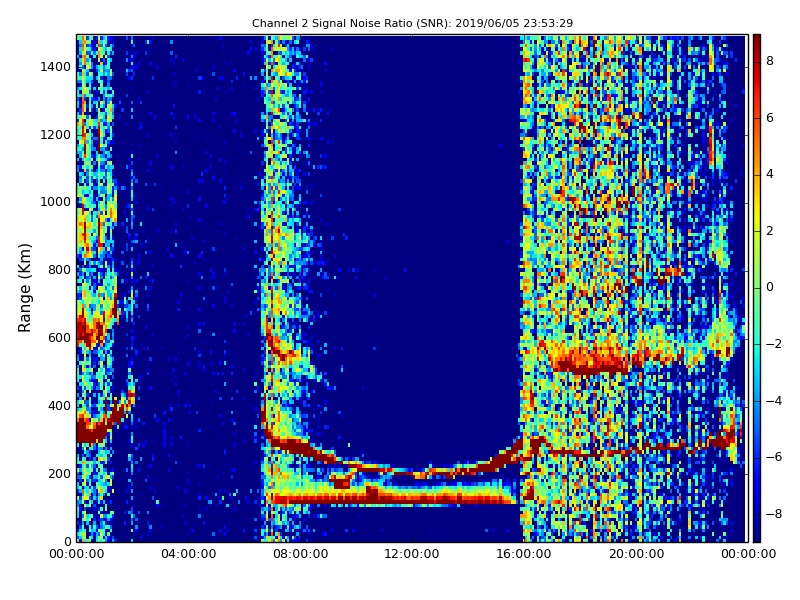
Task: Click the colorbar label −6
Action: click(x=774, y=457)
